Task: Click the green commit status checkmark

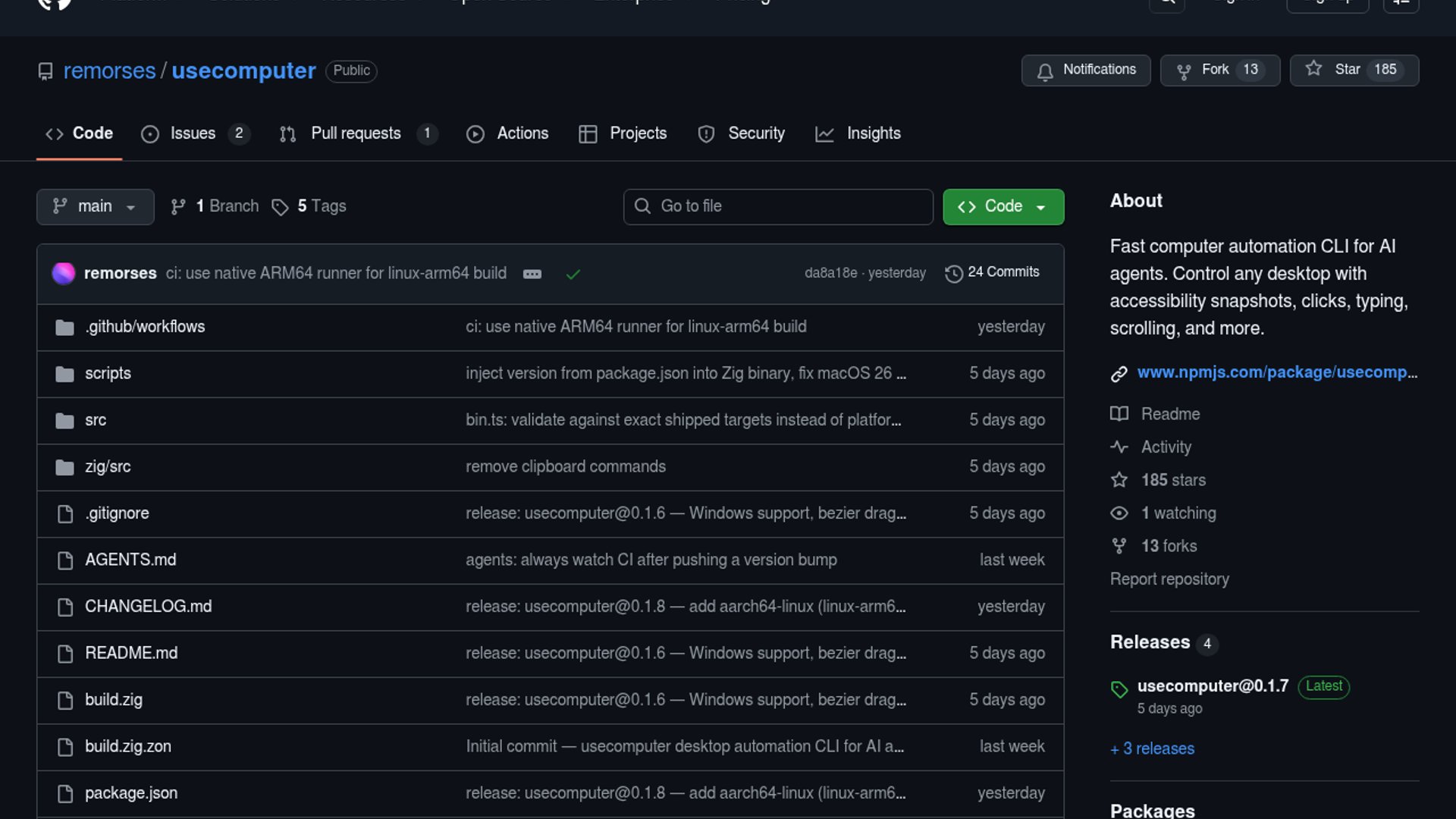Action: 573,274
